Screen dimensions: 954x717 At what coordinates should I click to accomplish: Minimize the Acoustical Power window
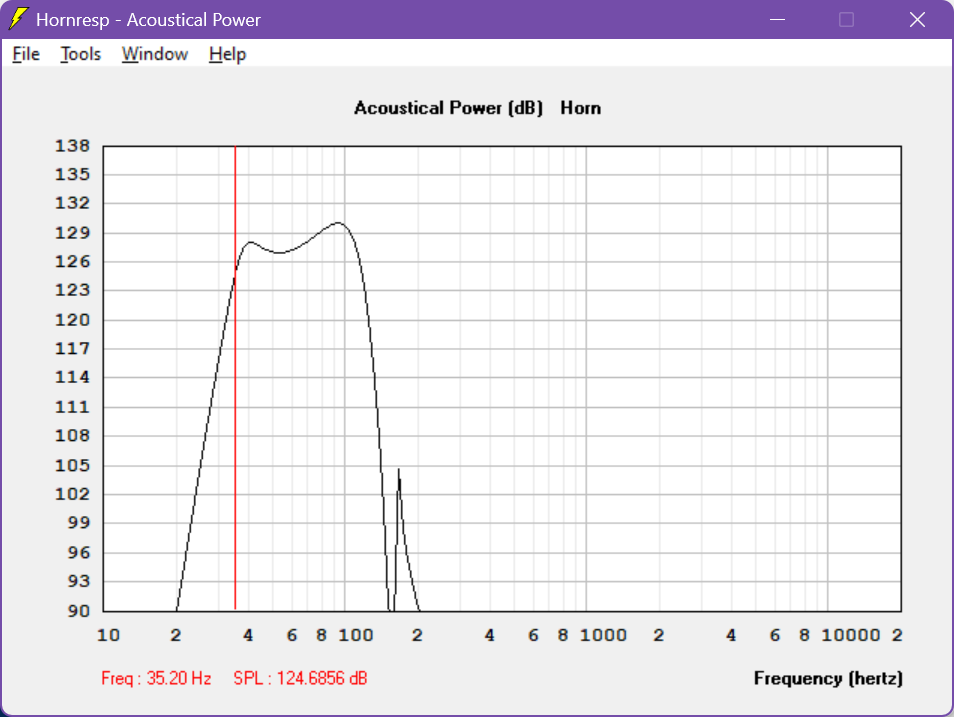(777, 19)
